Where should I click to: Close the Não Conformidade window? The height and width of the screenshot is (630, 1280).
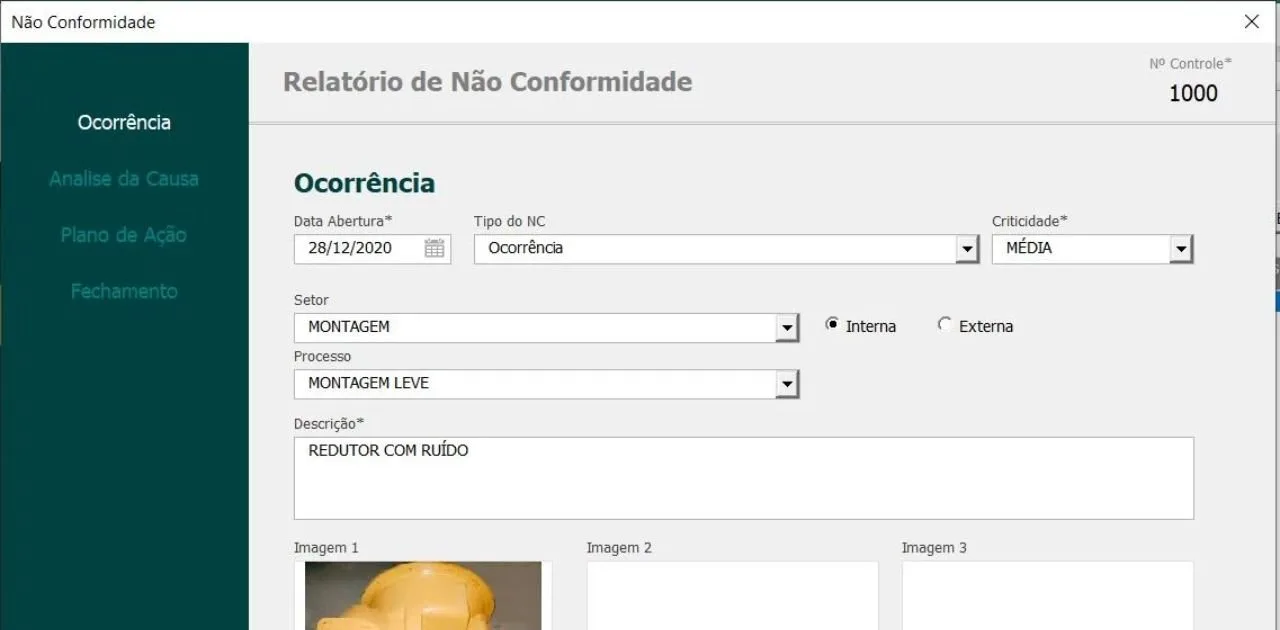click(x=1251, y=21)
